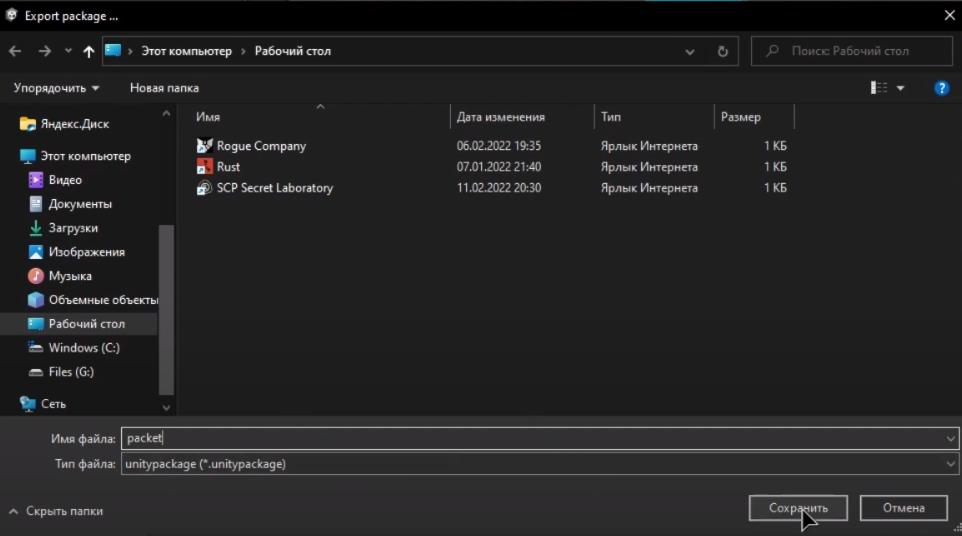Open the Help question mark icon
This screenshot has height=536, width=962.
tap(941, 88)
